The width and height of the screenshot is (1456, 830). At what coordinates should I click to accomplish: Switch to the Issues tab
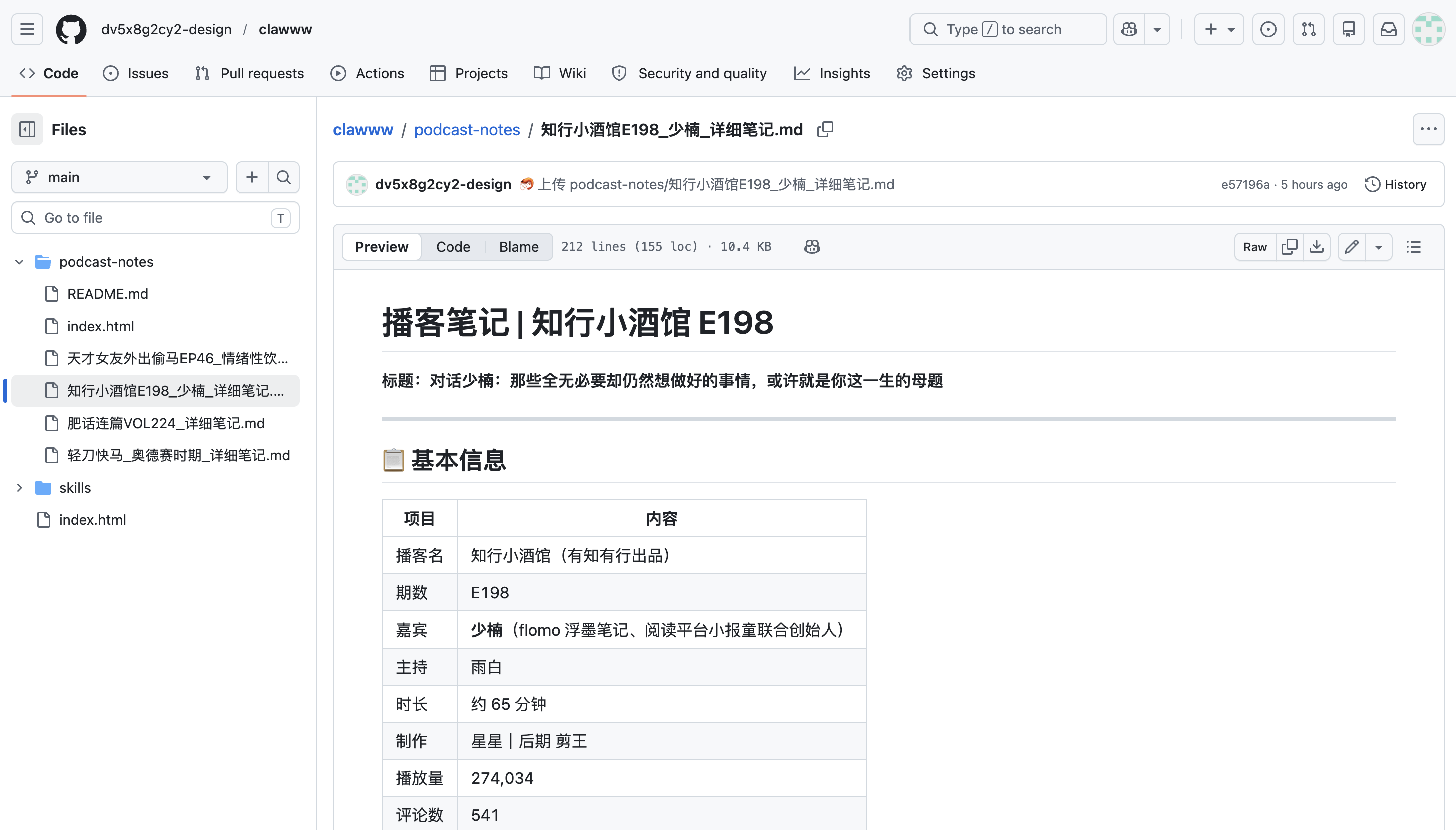(136, 73)
